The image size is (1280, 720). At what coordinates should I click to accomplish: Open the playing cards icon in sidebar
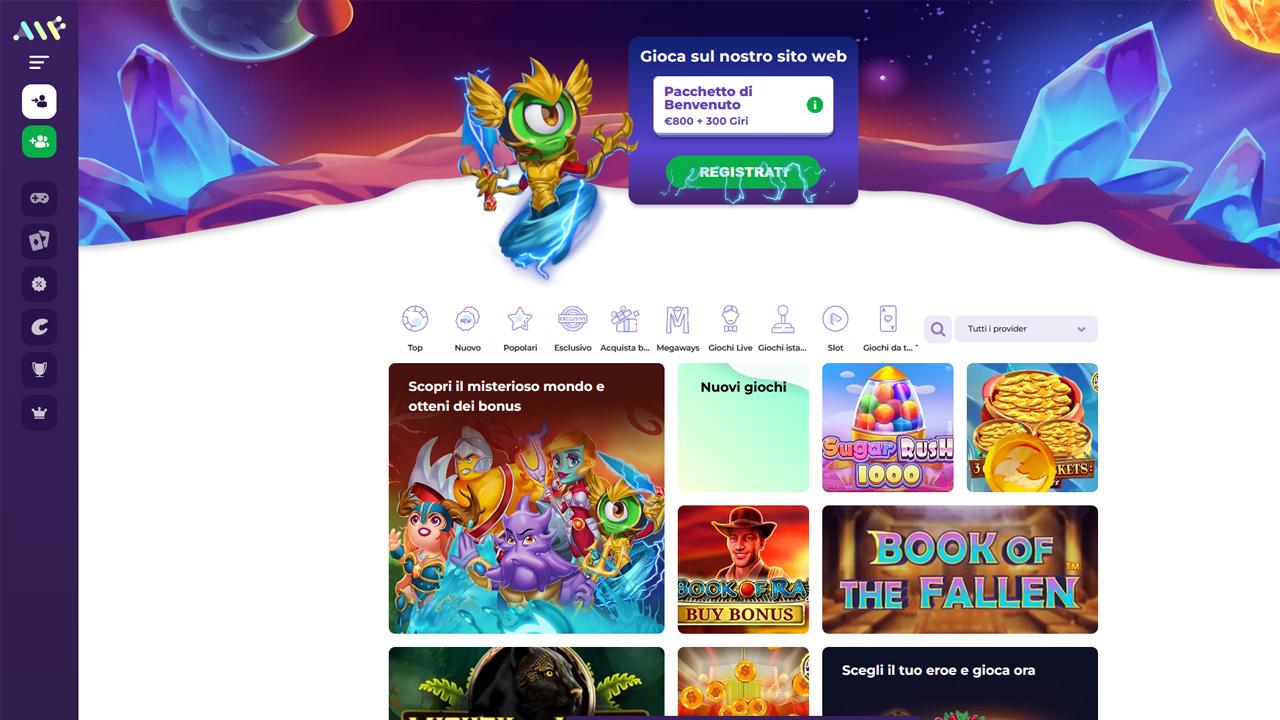click(x=39, y=241)
